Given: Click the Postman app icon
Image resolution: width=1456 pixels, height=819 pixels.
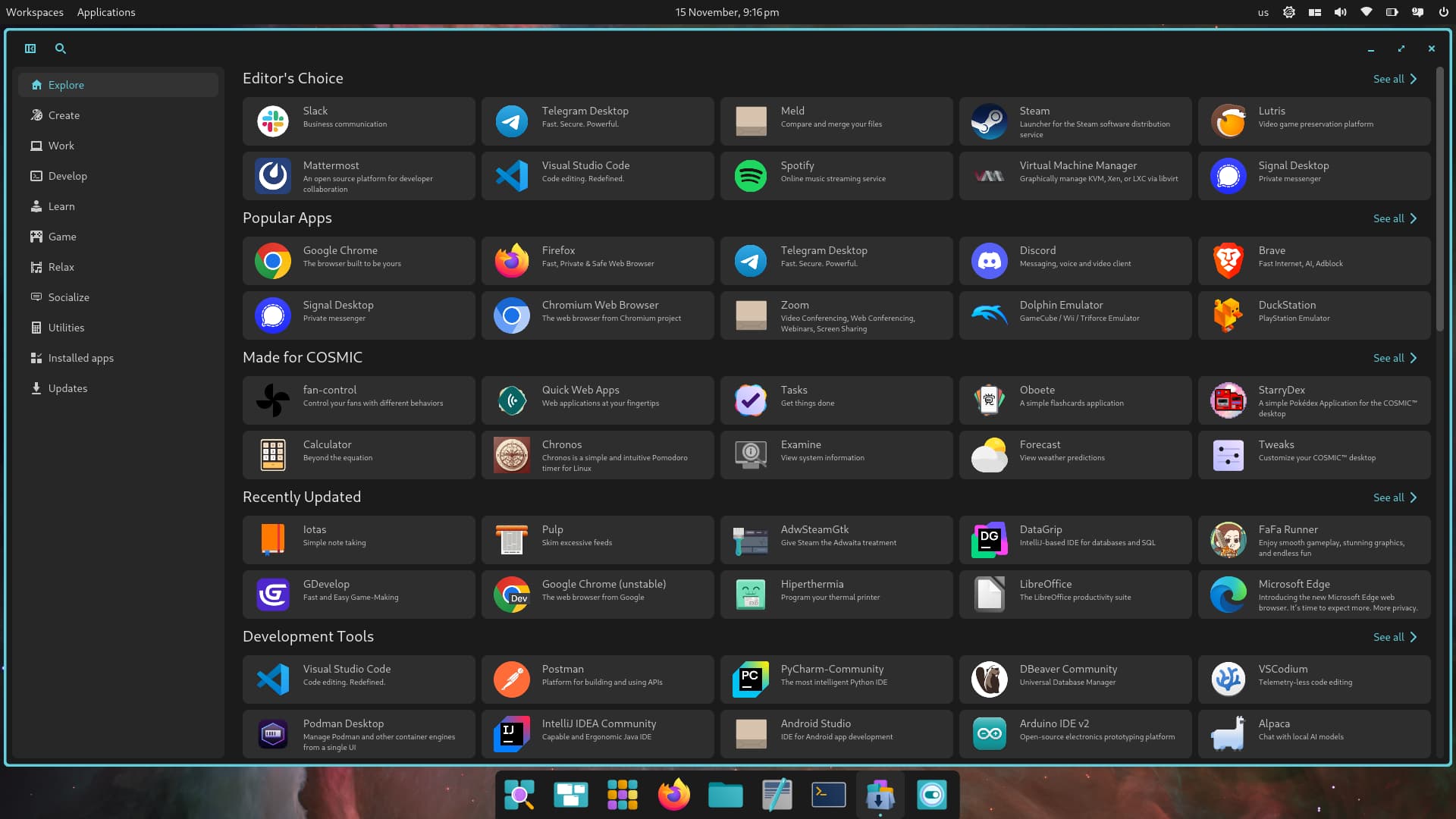Looking at the screenshot, I should tap(512, 679).
